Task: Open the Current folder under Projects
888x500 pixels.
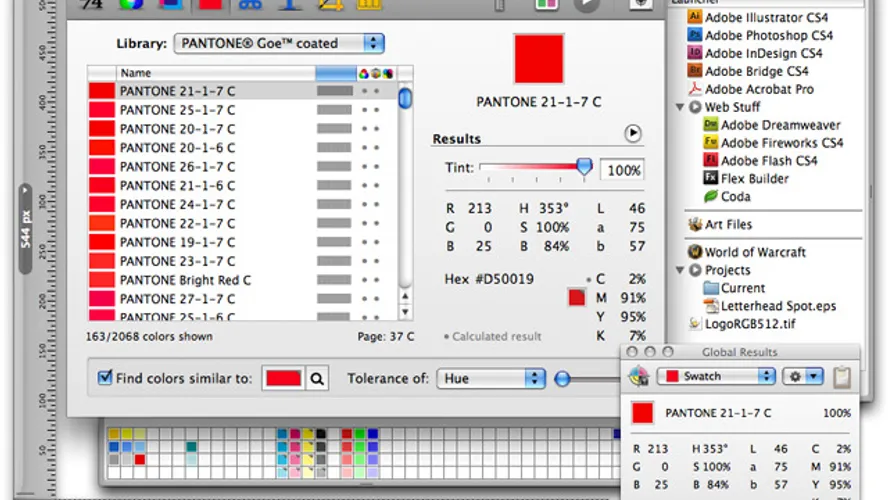Action: click(735, 288)
